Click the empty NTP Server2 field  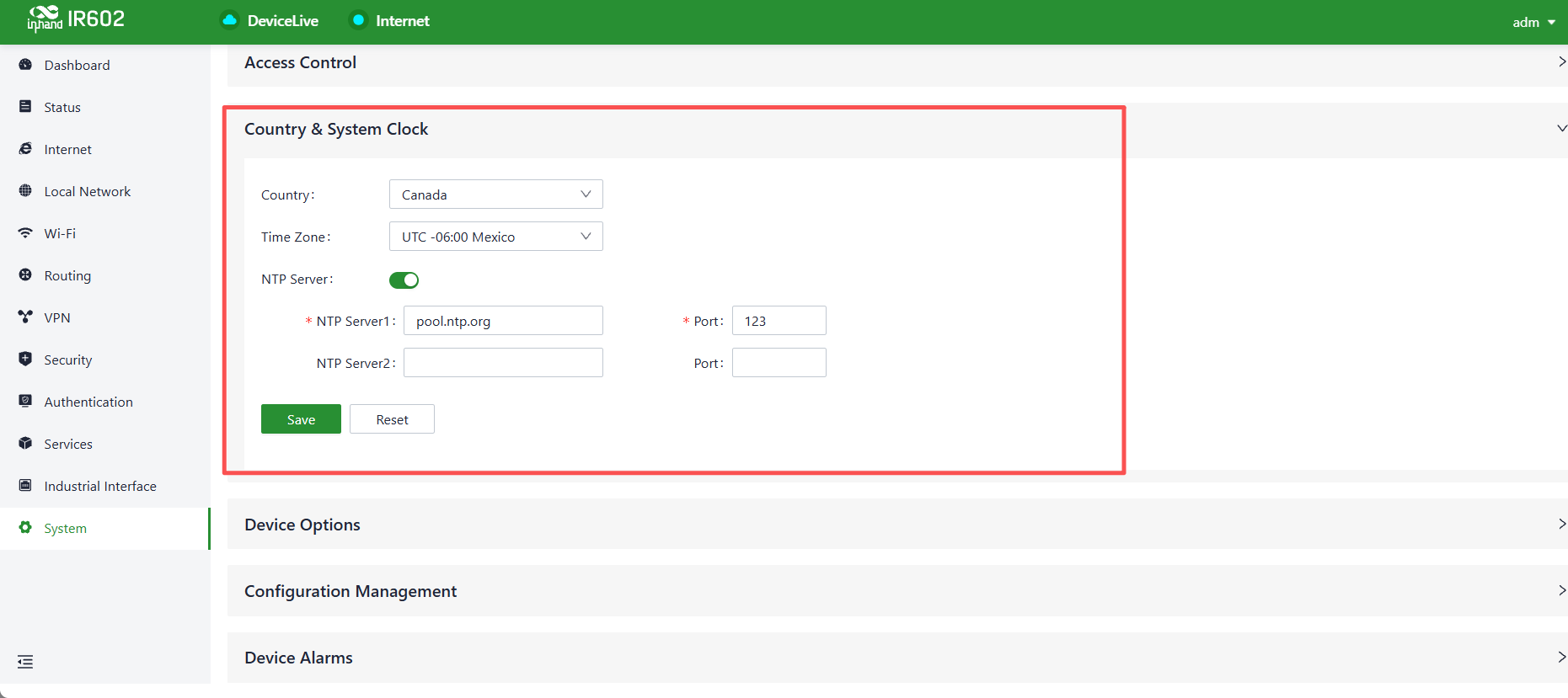pos(503,363)
